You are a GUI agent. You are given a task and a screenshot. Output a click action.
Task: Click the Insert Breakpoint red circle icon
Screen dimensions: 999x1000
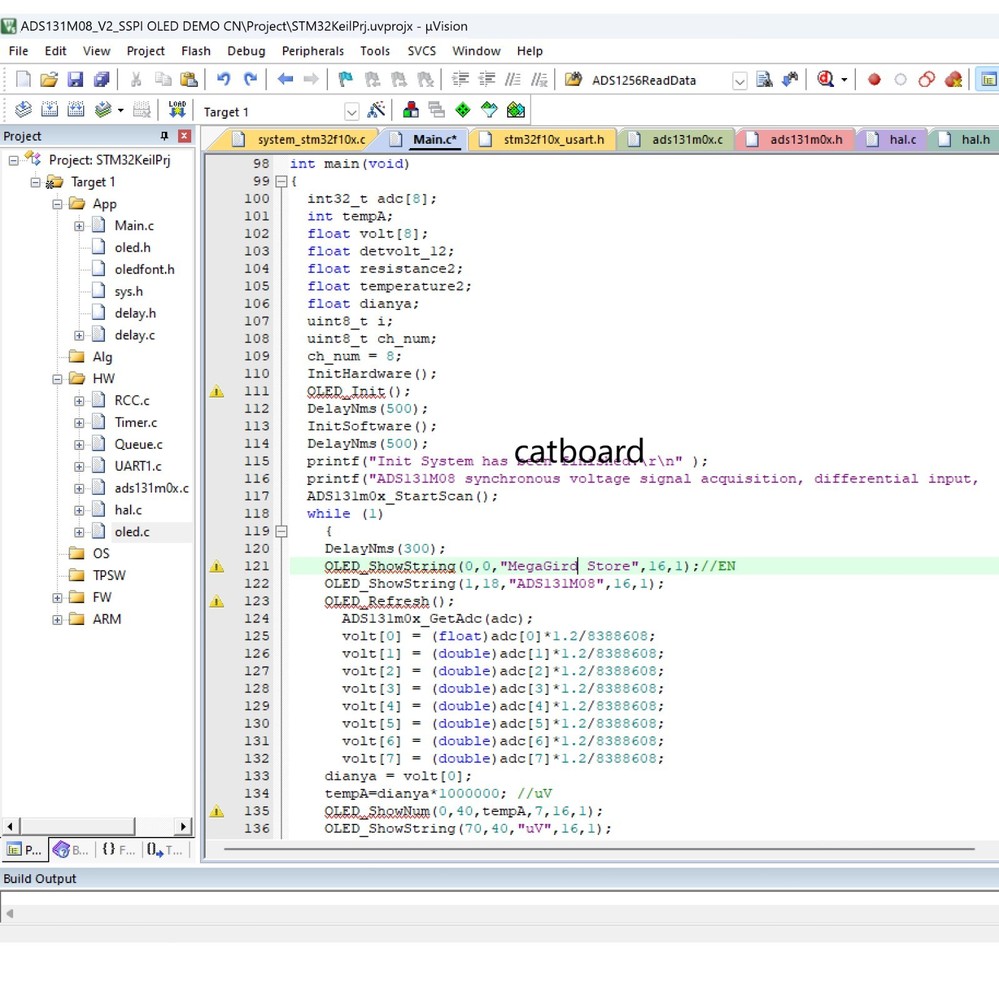pos(874,80)
